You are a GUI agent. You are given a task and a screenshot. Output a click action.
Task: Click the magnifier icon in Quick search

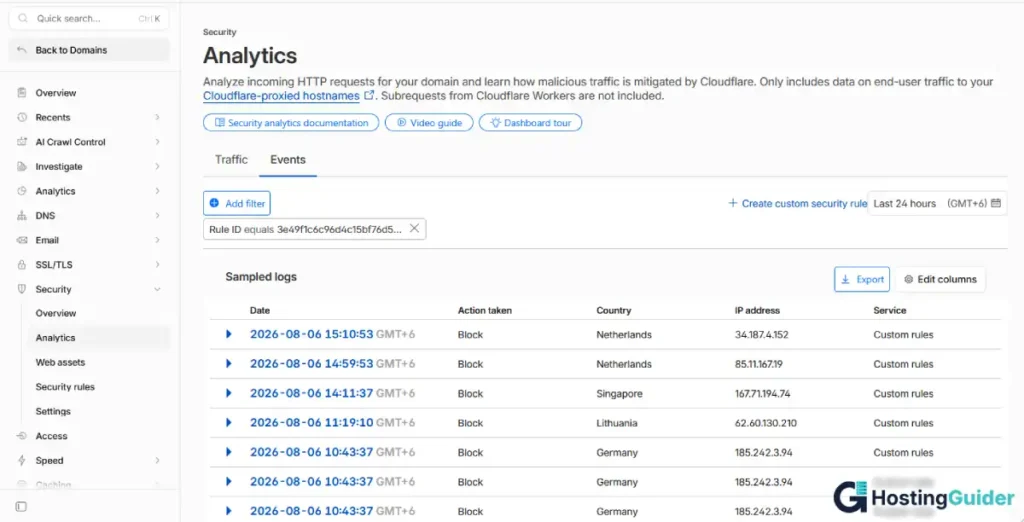click(x=24, y=18)
